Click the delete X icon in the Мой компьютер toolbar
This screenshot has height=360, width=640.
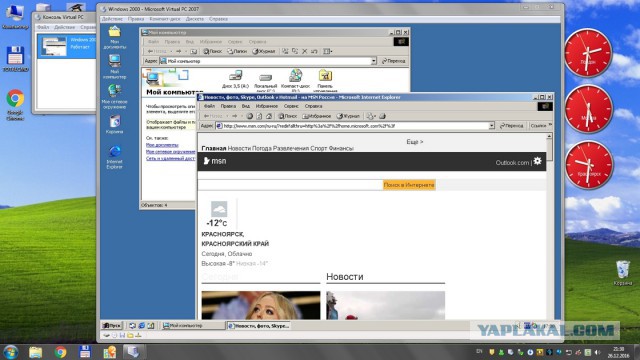[x=304, y=51]
